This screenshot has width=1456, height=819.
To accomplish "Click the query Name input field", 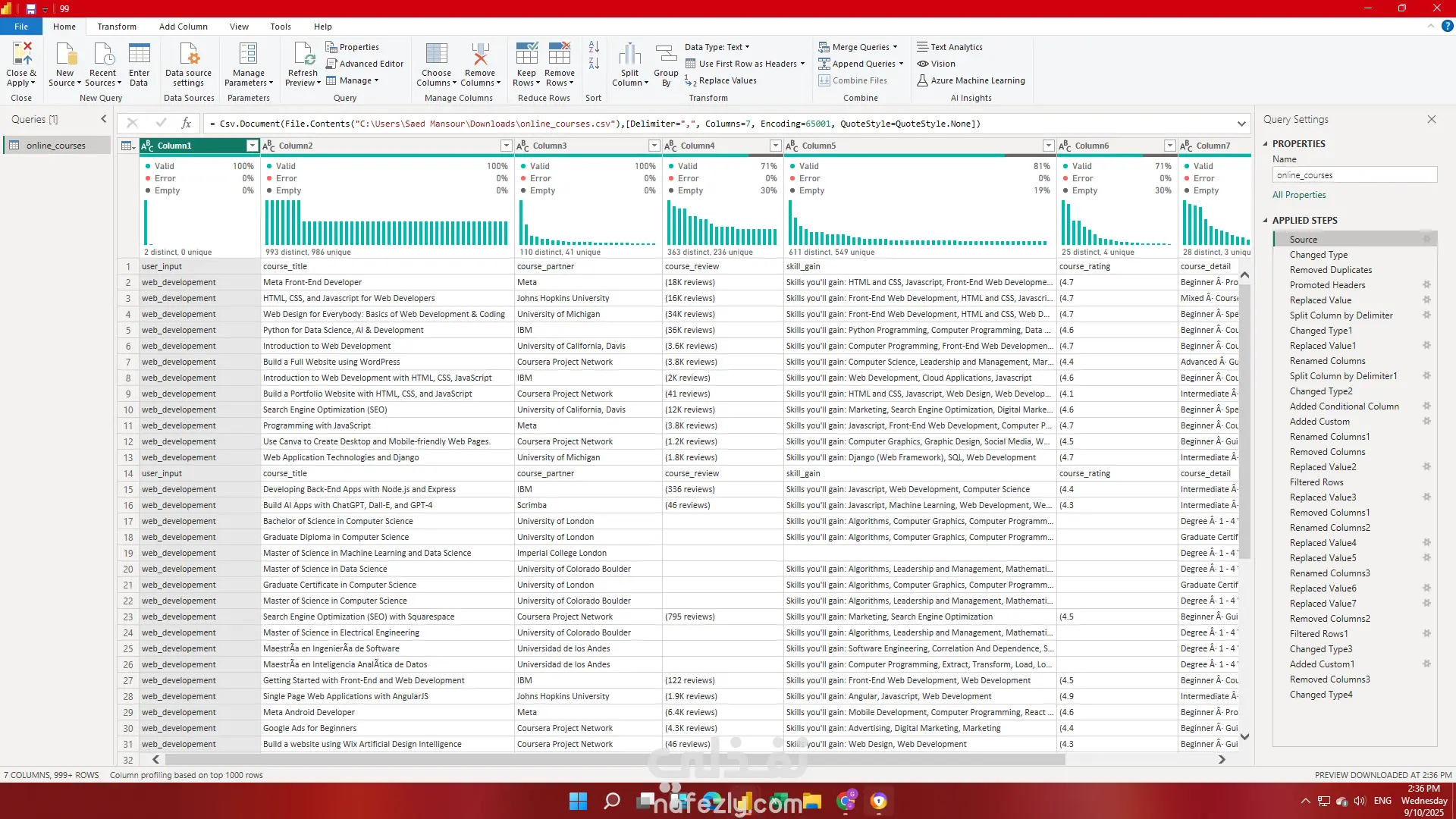I will (x=1354, y=175).
